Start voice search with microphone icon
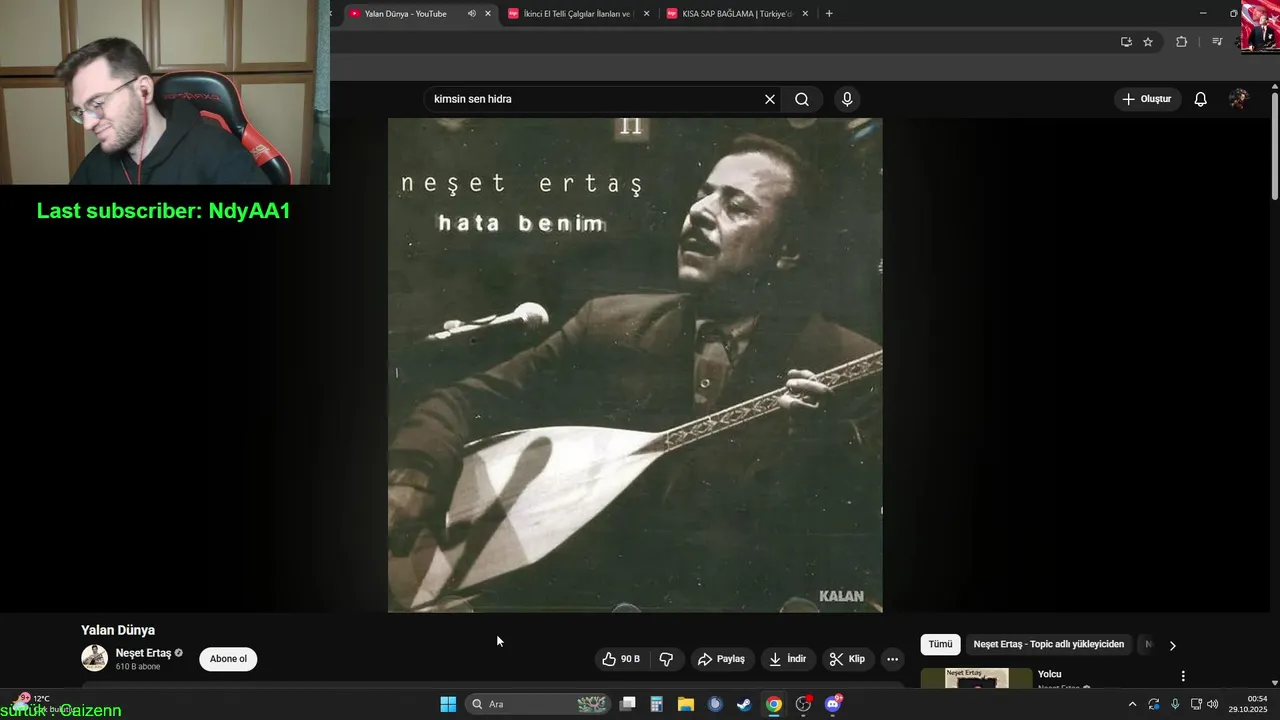Image resolution: width=1280 pixels, height=720 pixels. pyautogui.click(x=847, y=99)
